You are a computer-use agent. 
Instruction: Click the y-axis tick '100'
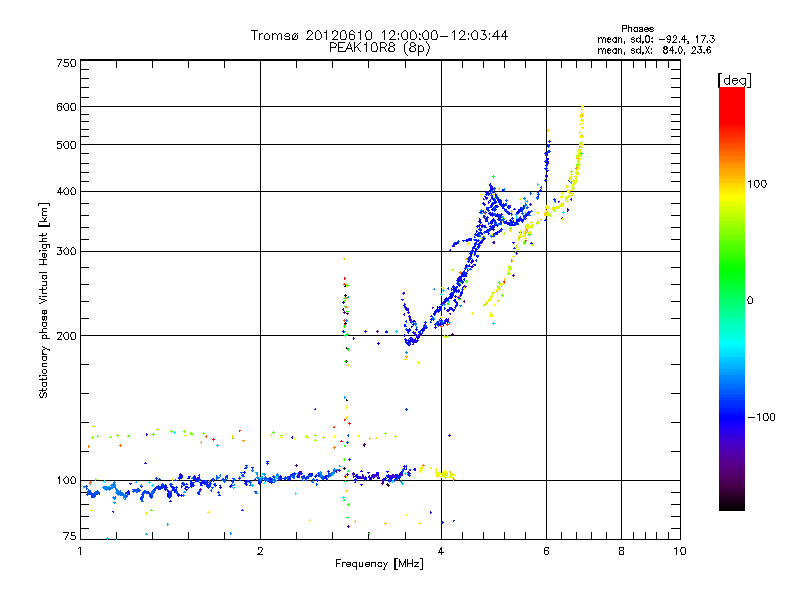66,481
